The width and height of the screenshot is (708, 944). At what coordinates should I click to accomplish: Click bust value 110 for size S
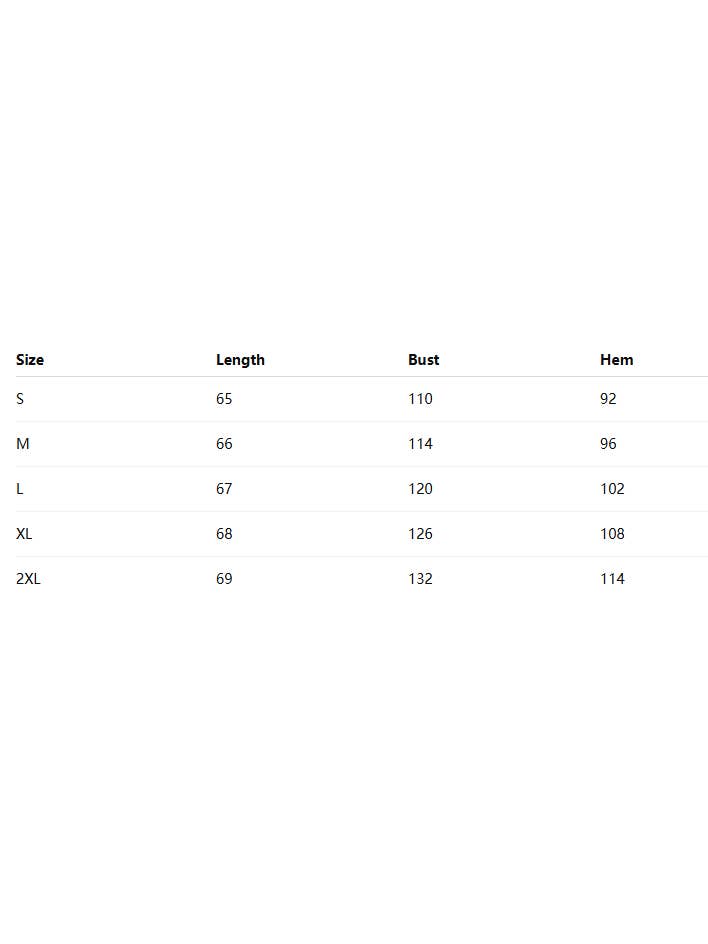point(420,399)
